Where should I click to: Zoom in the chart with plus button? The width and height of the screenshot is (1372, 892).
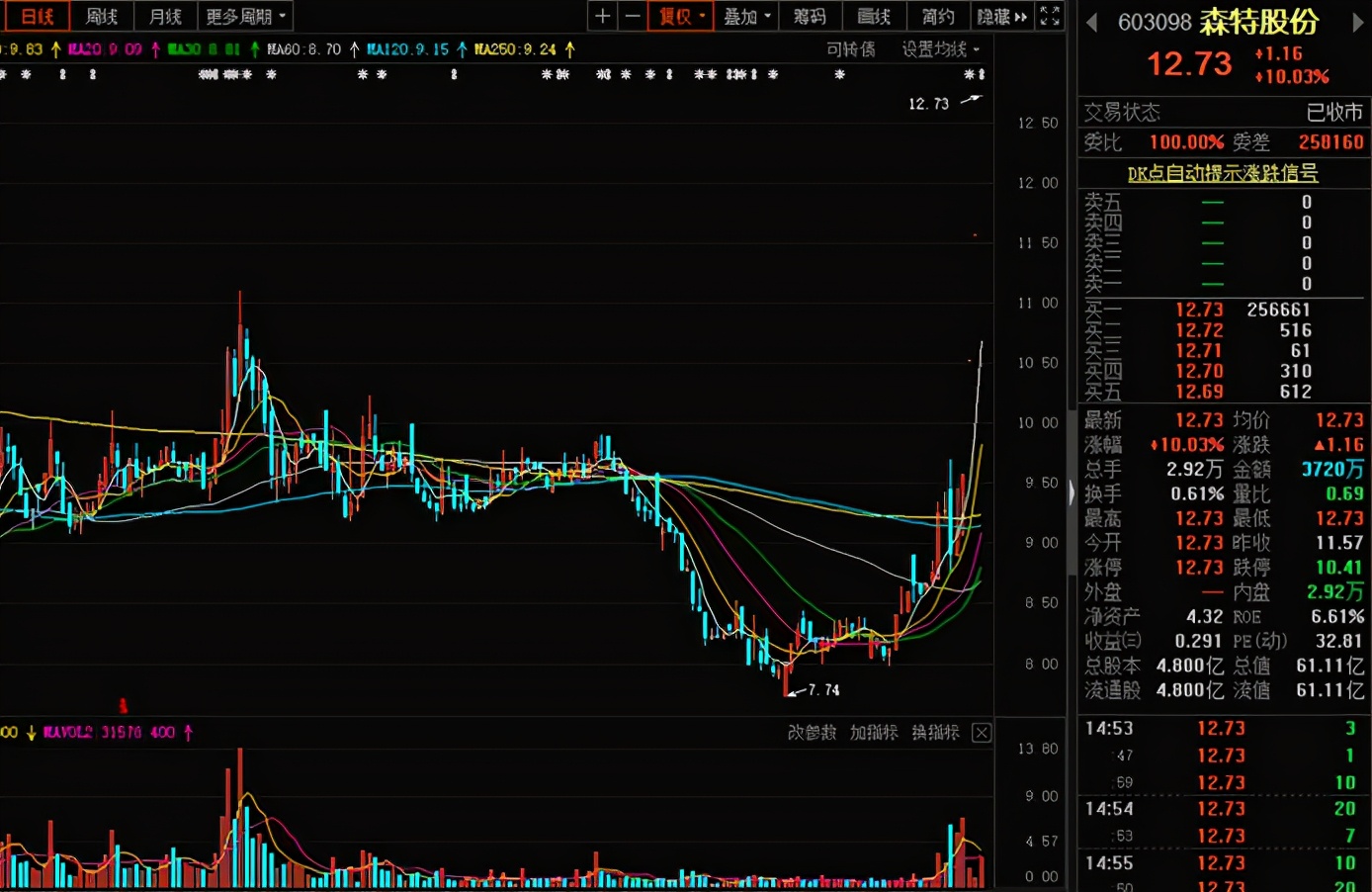[602, 16]
